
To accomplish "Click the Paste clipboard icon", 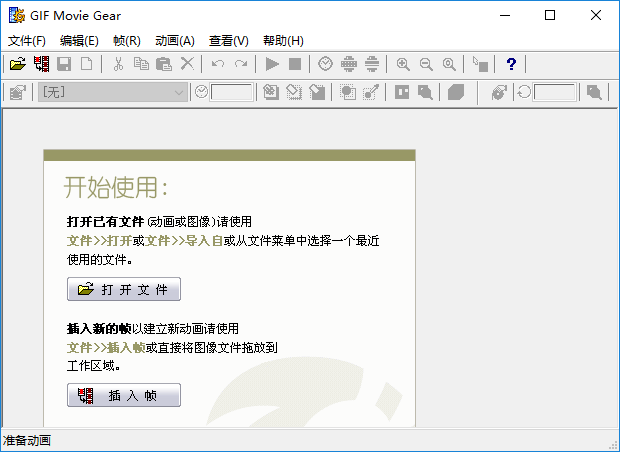I will point(164,64).
